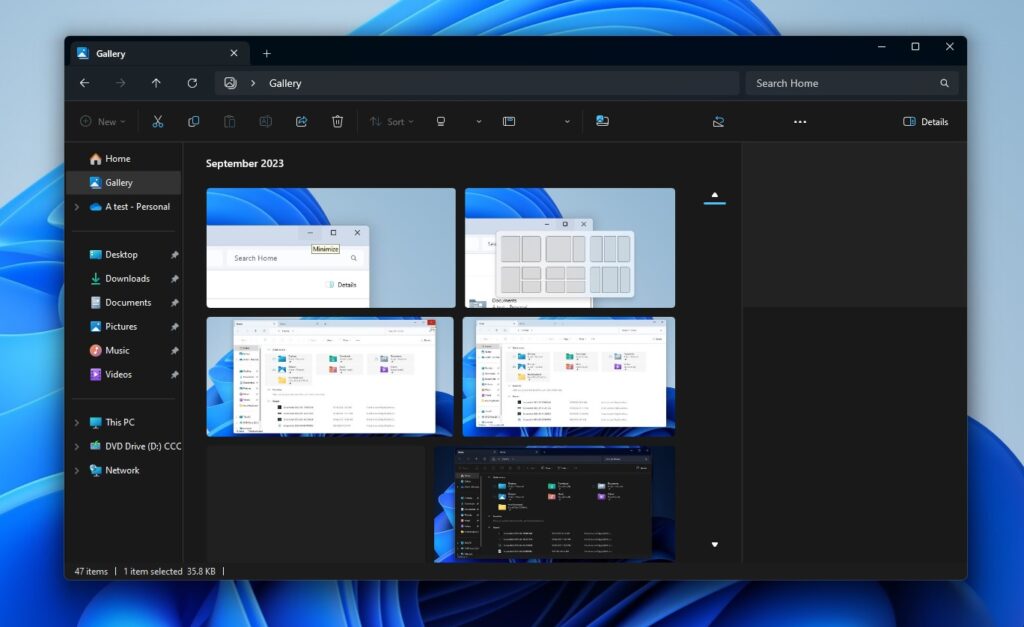Refresh the Gallery view
The image size is (1024, 627).
tap(193, 83)
